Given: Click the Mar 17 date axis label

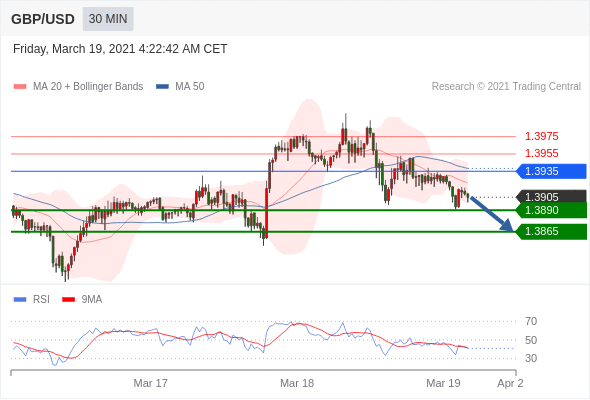Looking at the screenshot, I should tap(151, 383).
